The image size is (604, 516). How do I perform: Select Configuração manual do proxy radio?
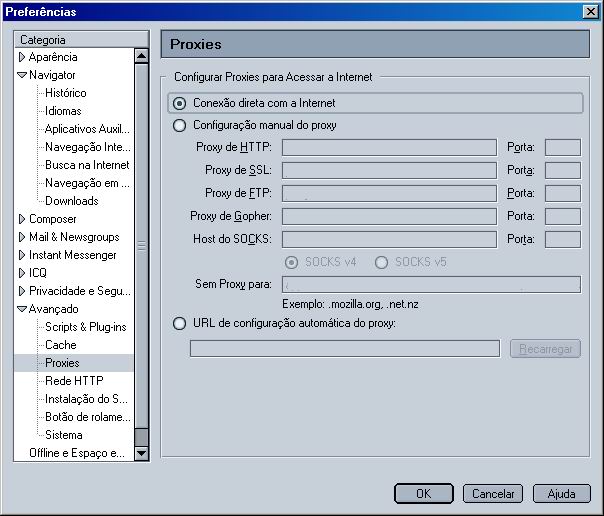click(x=180, y=125)
